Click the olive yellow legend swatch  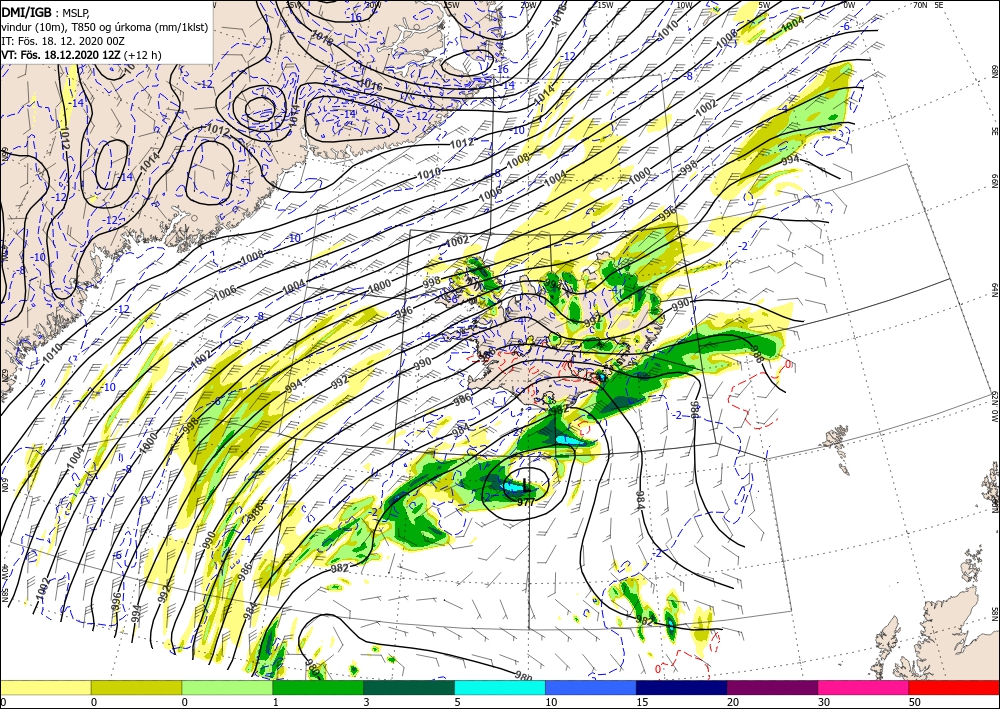pyautogui.click(x=136, y=687)
